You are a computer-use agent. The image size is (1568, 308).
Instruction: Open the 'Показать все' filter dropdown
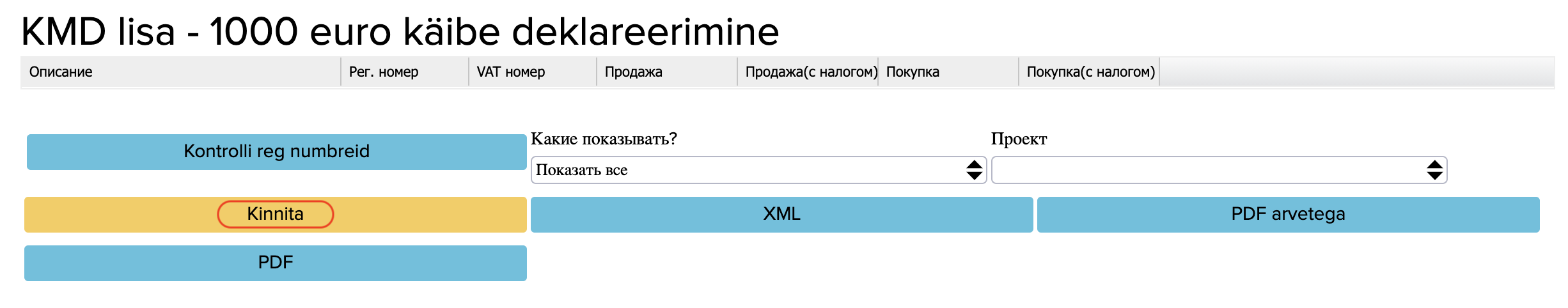pyautogui.click(x=748, y=170)
